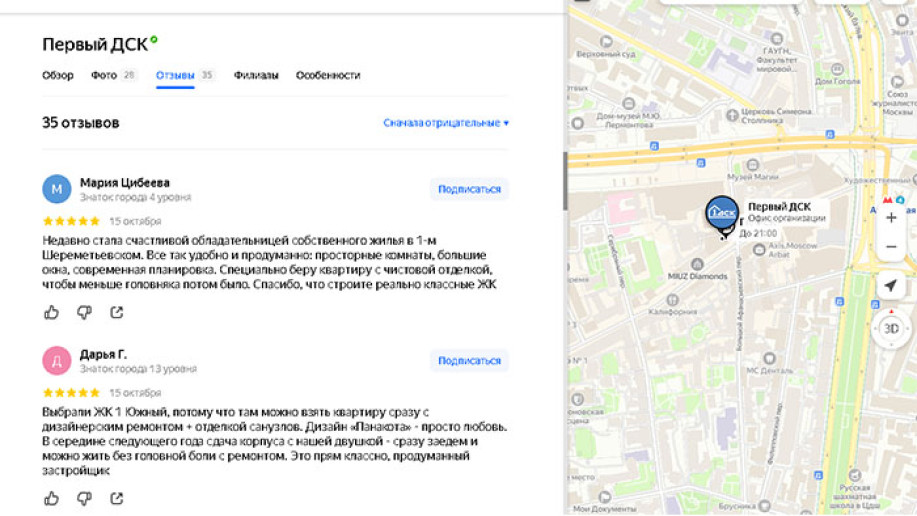Share Дарья Г.'s review
The width and height of the screenshot is (917, 516).
117,498
